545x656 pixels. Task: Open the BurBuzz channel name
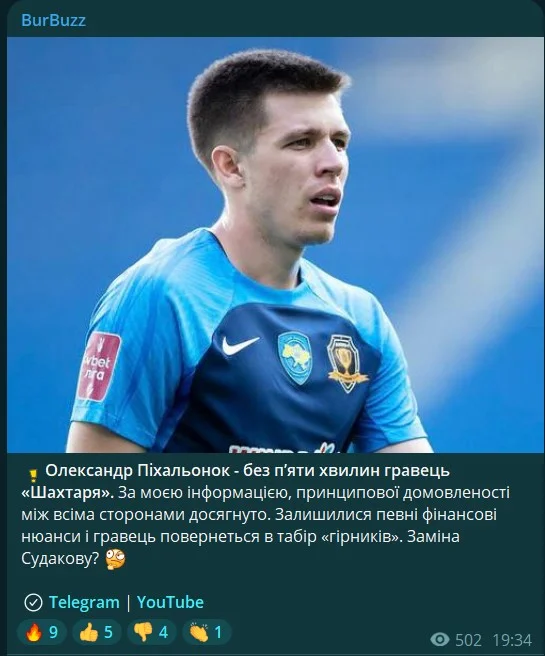[x=53, y=20]
